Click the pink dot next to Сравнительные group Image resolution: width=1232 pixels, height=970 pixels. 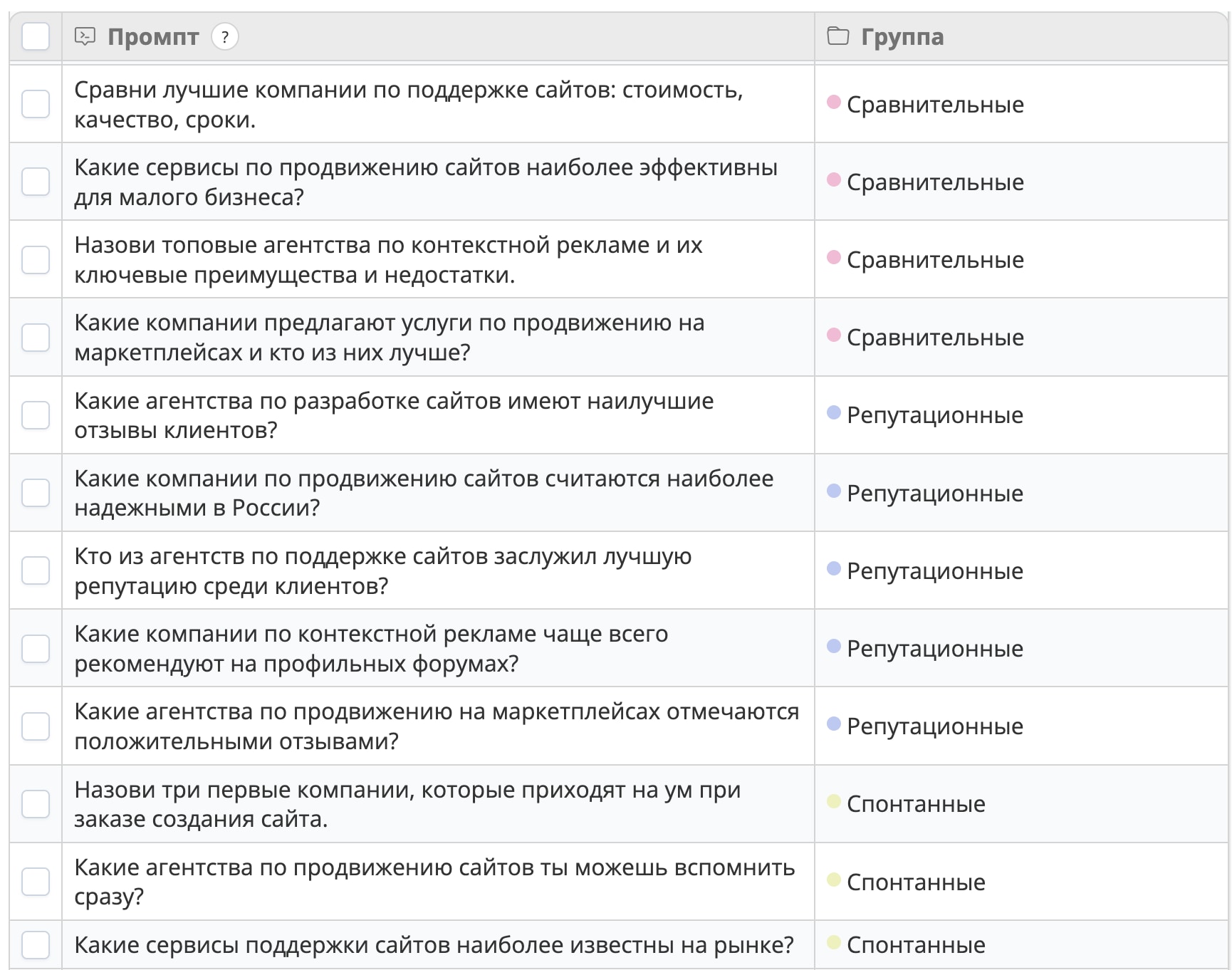tap(834, 104)
